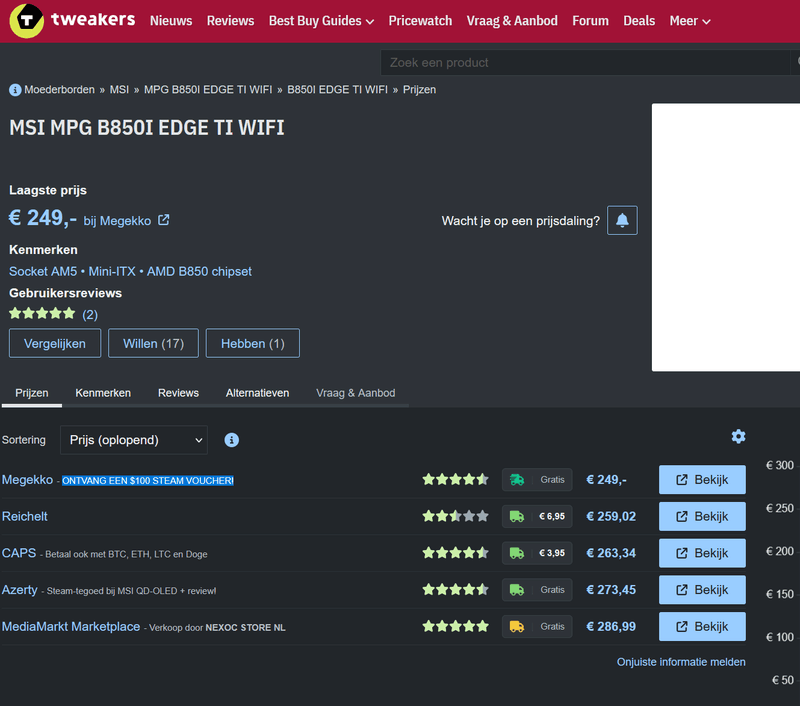This screenshot has width=800, height=706.
Task: Open Nieuws in the top navigation
Action: click(171, 21)
